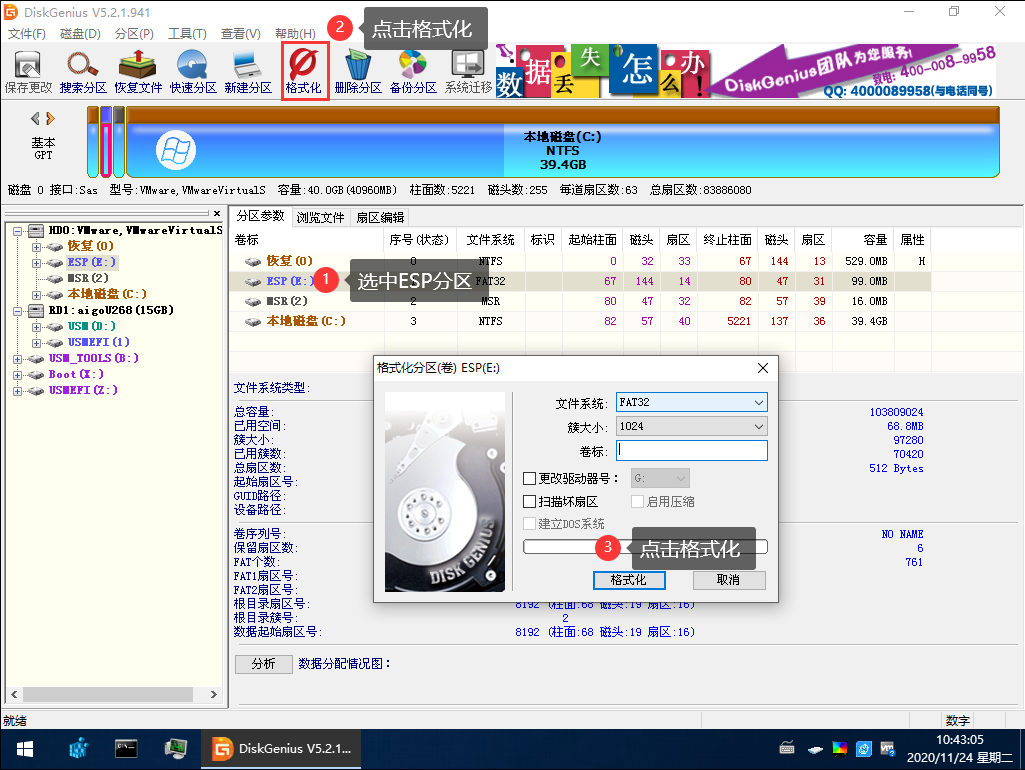Switch to the 扇区编辑 tab

click(x=380, y=218)
